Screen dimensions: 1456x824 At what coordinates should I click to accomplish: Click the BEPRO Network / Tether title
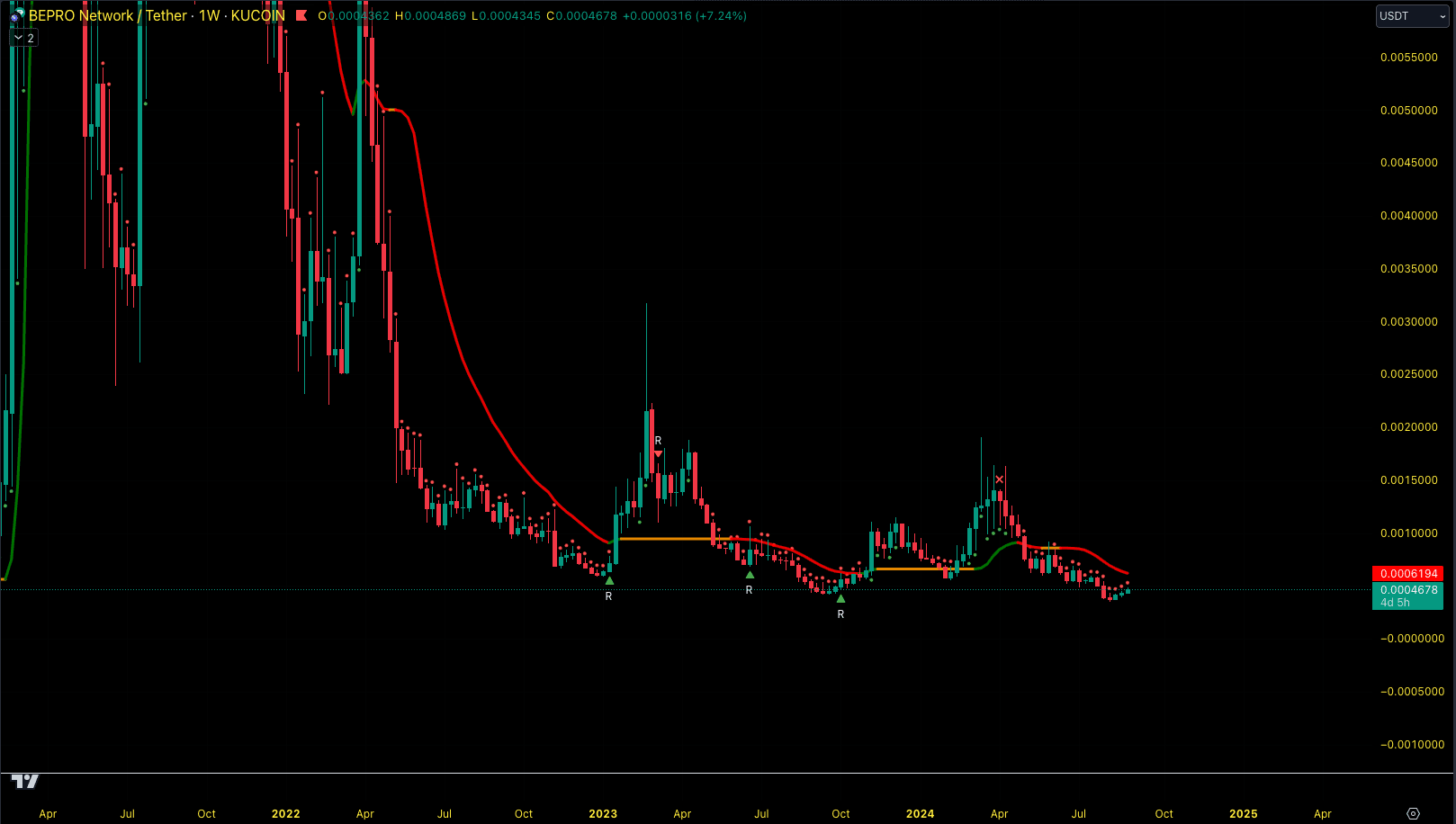pyautogui.click(x=108, y=15)
